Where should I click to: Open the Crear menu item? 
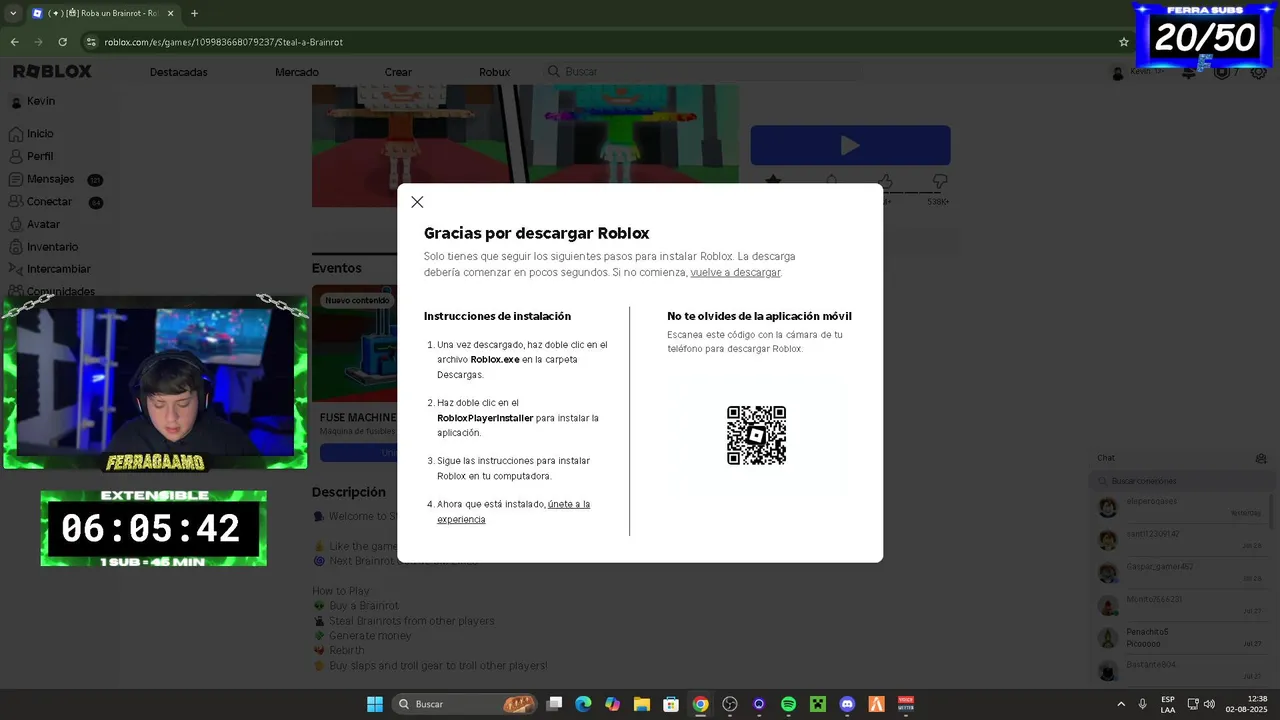click(x=398, y=72)
